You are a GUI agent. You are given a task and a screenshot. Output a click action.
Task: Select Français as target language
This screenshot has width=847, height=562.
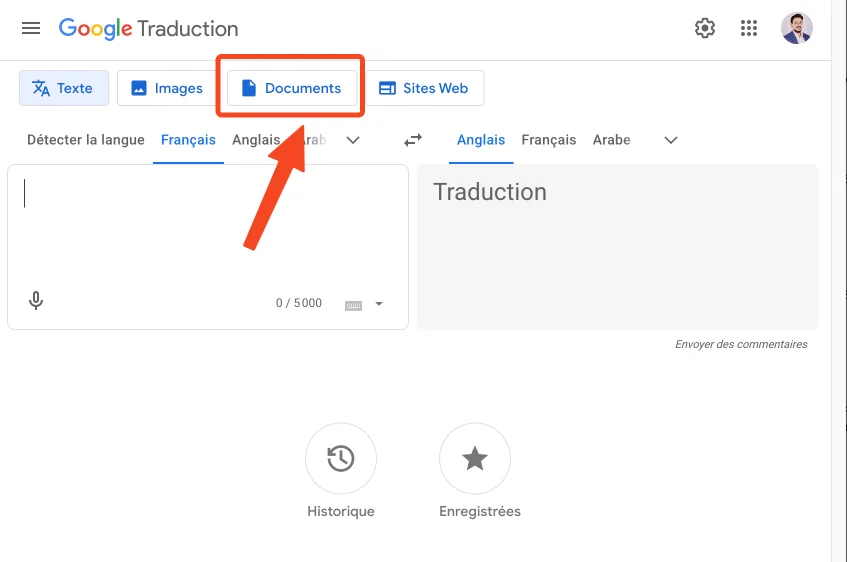coord(548,140)
